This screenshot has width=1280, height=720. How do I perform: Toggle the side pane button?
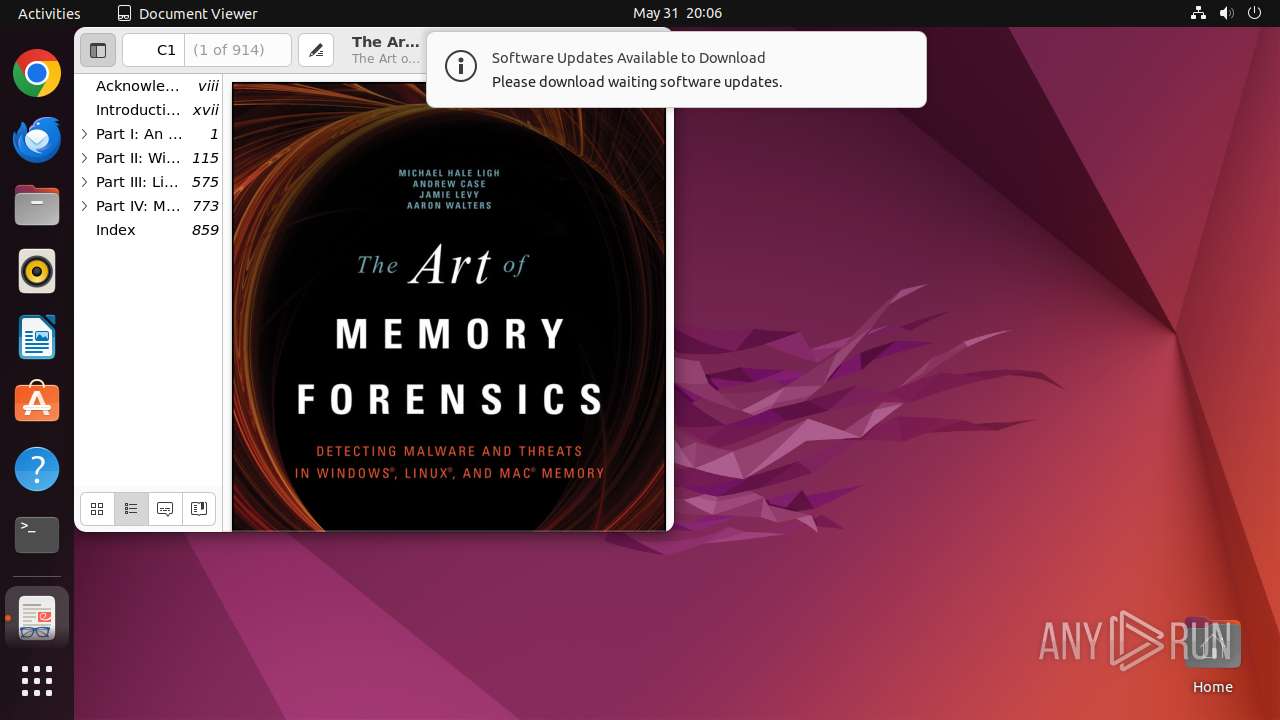(98, 50)
